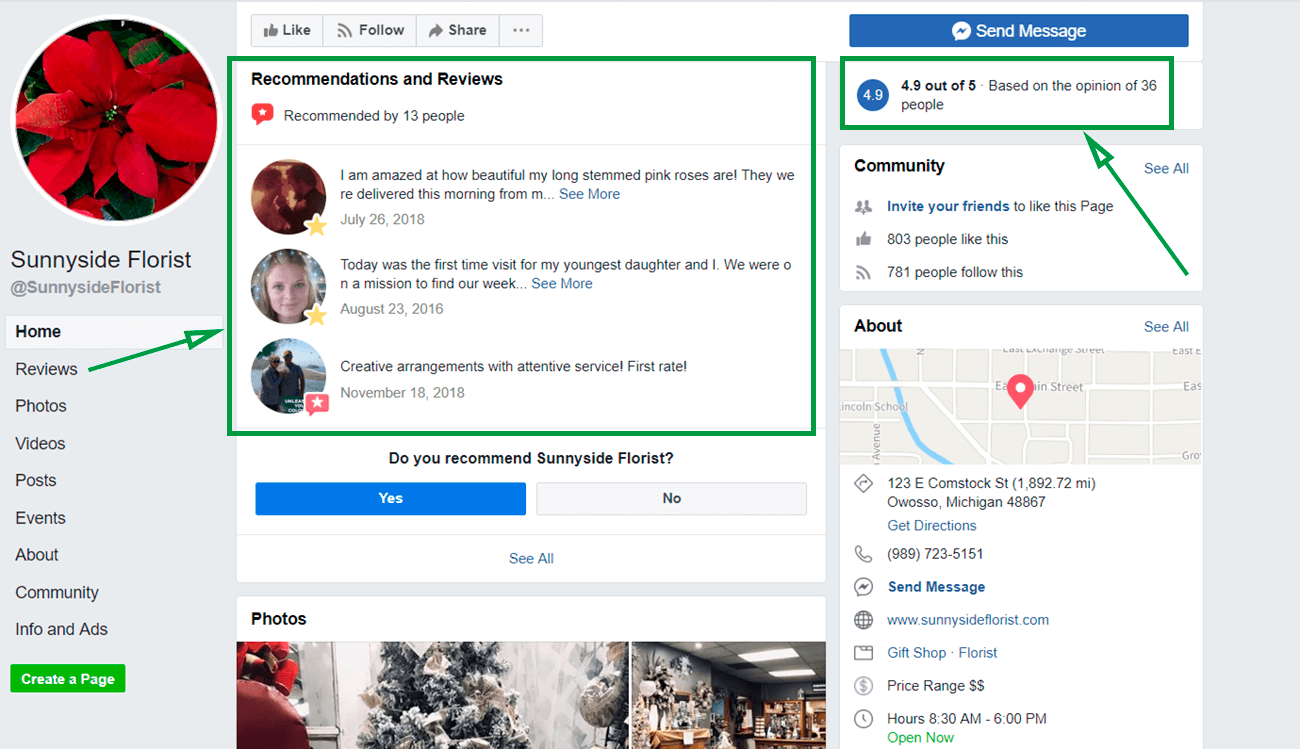
Task: Answer Yes to recommend Sunnyside Florist
Action: [x=390, y=498]
